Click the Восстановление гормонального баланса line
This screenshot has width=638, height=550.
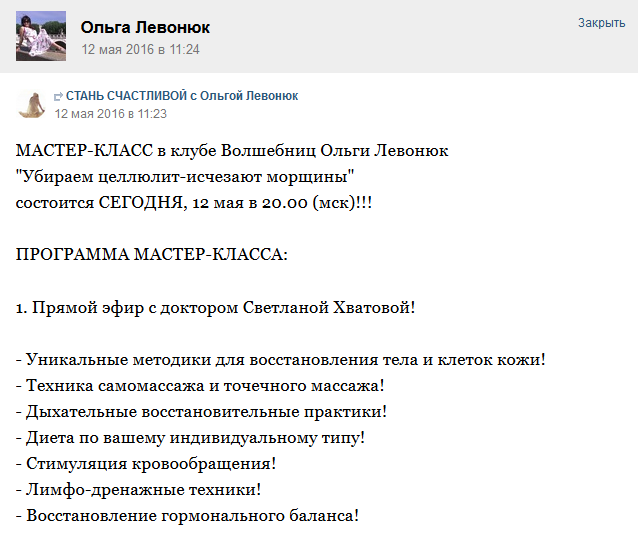(x=187, y=516)
